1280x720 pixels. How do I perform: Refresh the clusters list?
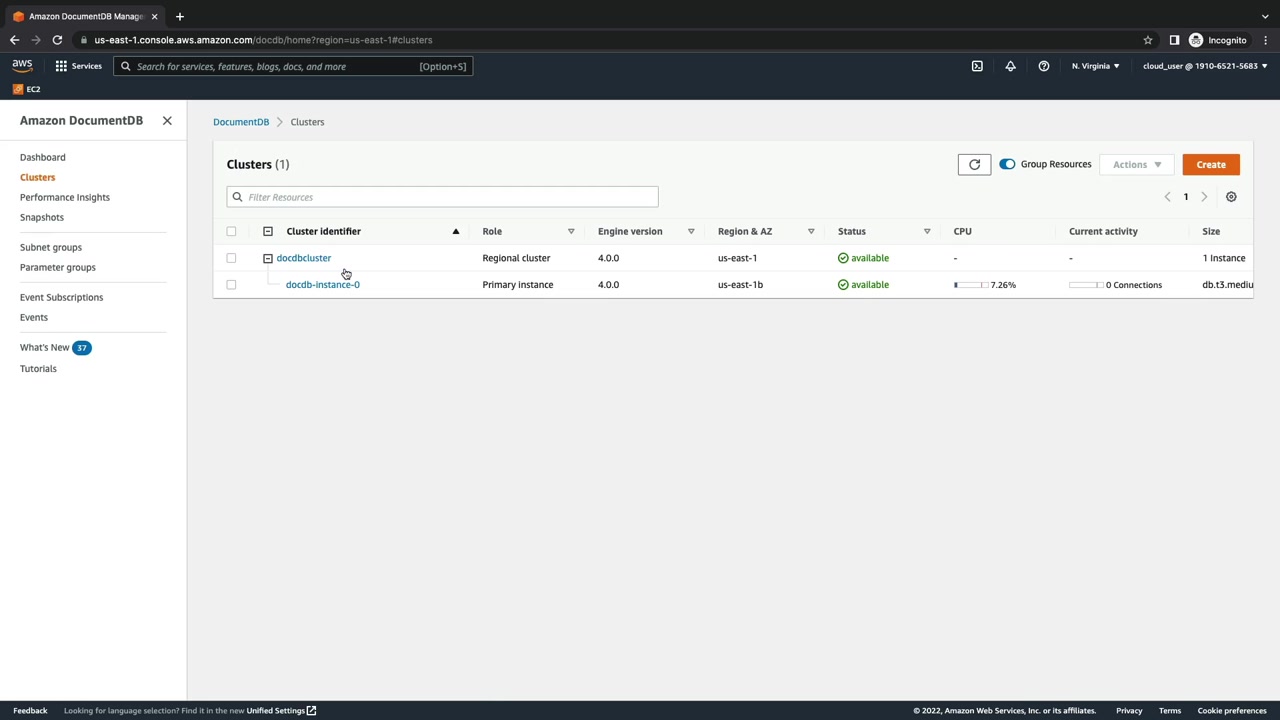coord(974,164)
